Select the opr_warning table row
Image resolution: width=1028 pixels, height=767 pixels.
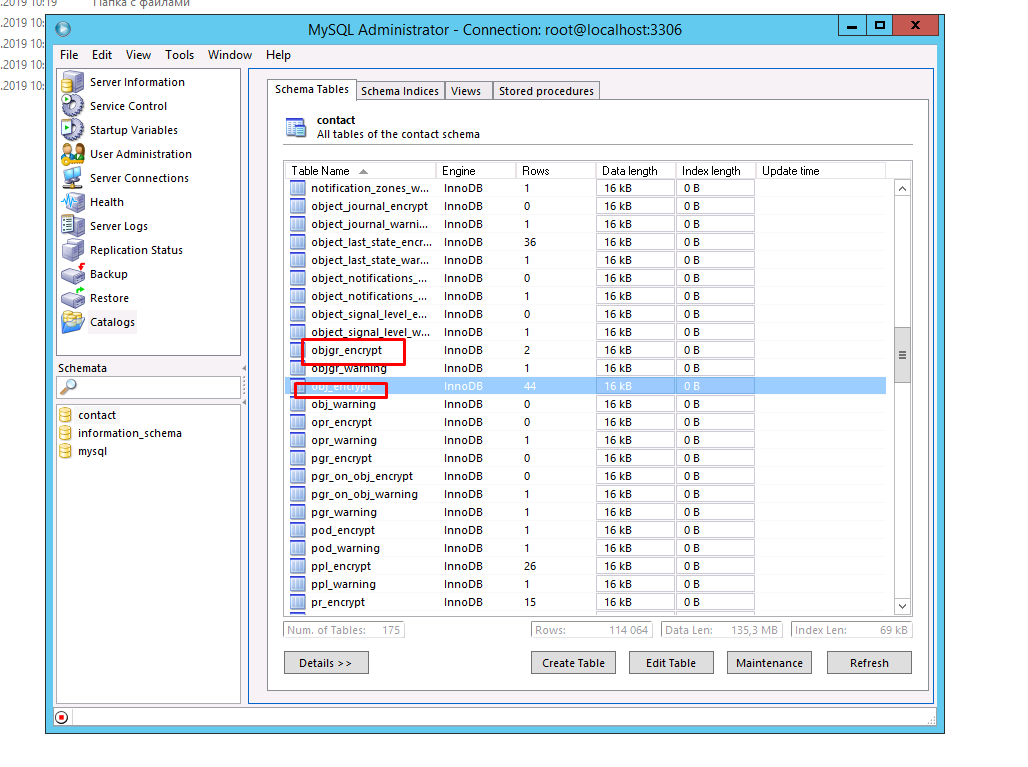click(x=585, y=441)
